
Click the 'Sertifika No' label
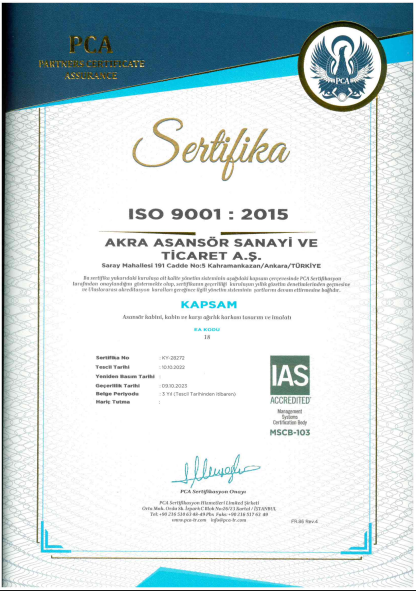point(112,358)
